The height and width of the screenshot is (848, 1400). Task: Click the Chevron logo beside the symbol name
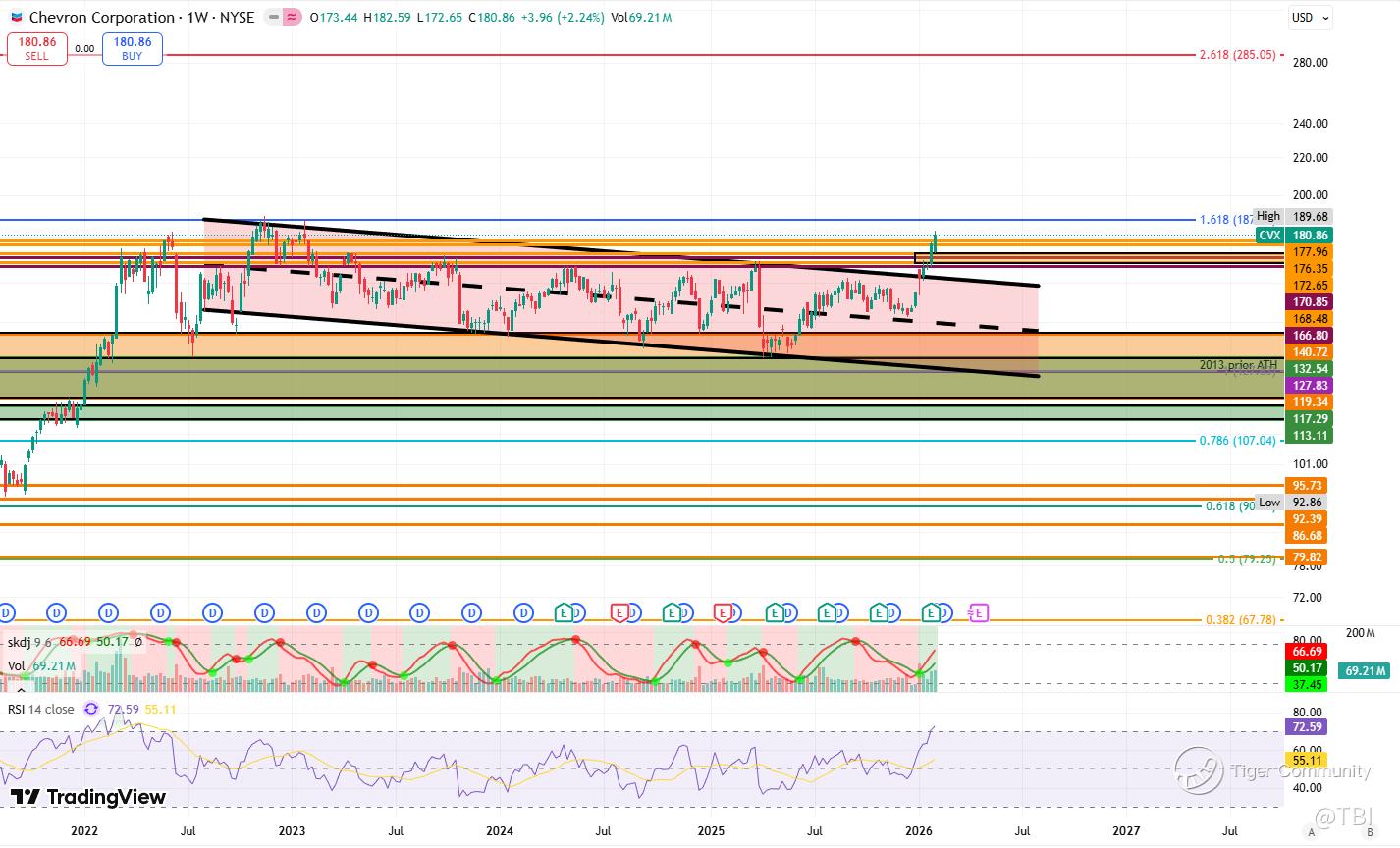[x=15, y=18]
